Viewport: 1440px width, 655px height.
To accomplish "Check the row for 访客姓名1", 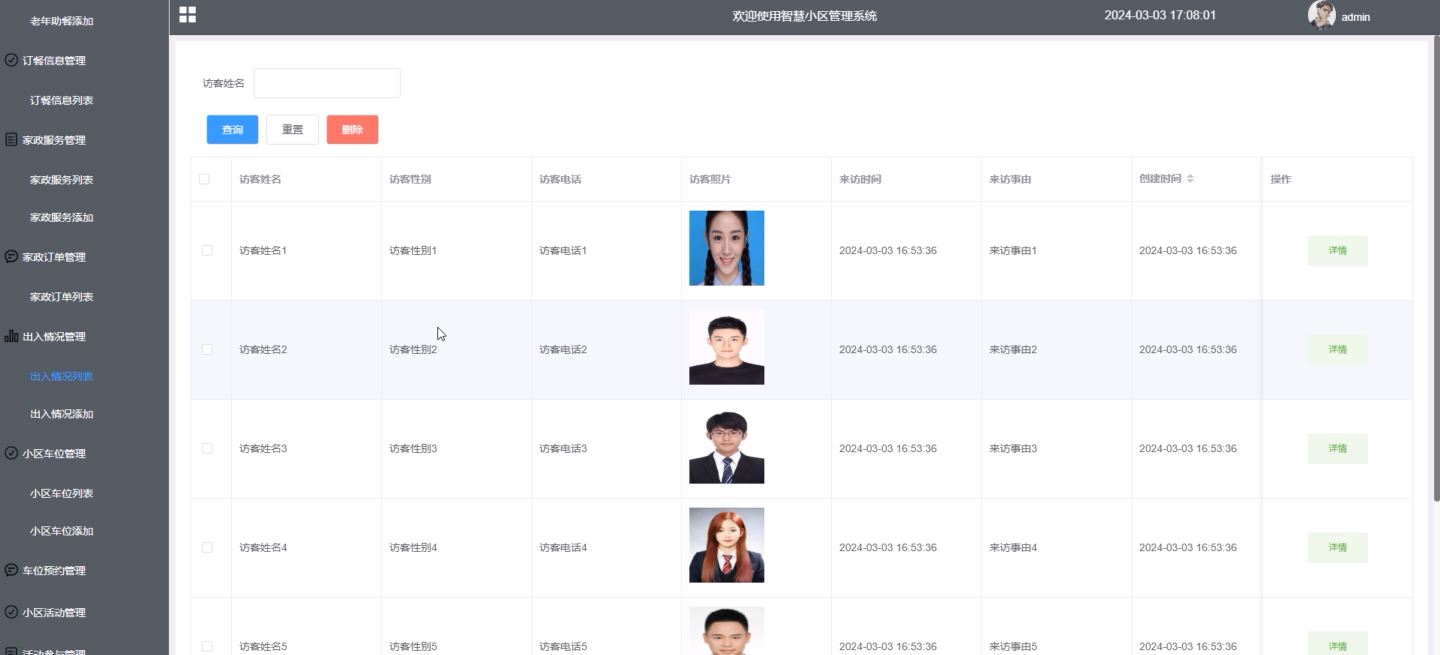I will 207,251.
